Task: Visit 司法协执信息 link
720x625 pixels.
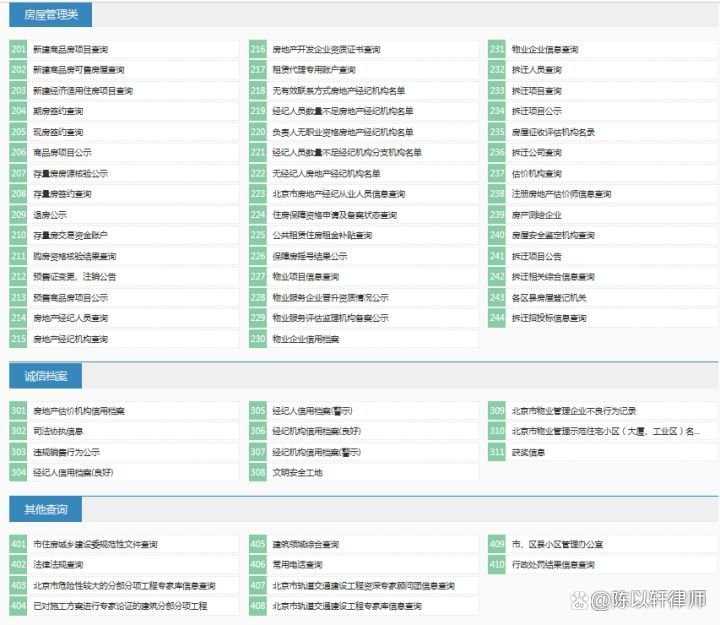Action: pyautogui.click(x=59, y=431)
